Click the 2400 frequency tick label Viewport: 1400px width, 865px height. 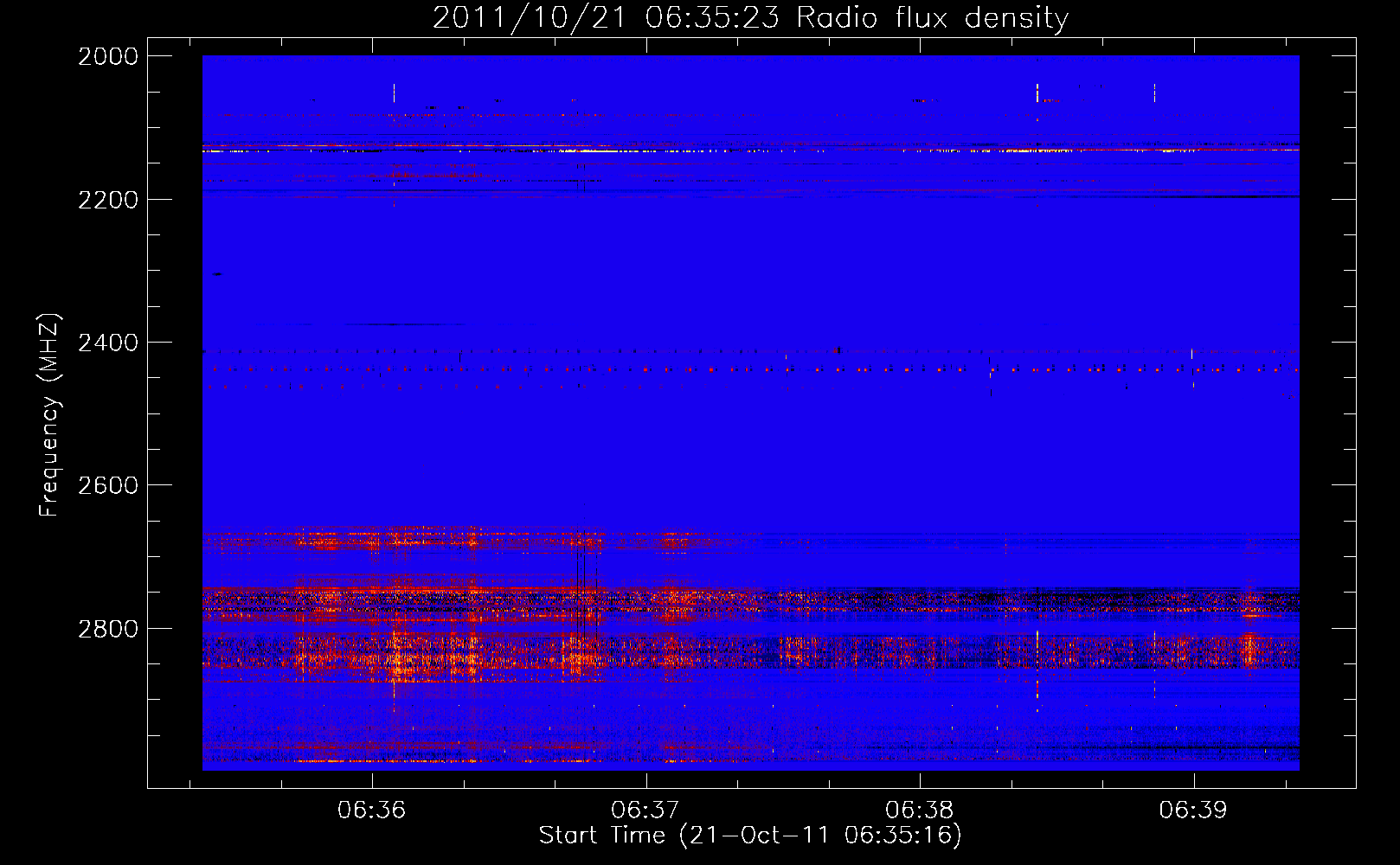pos(108,343)
